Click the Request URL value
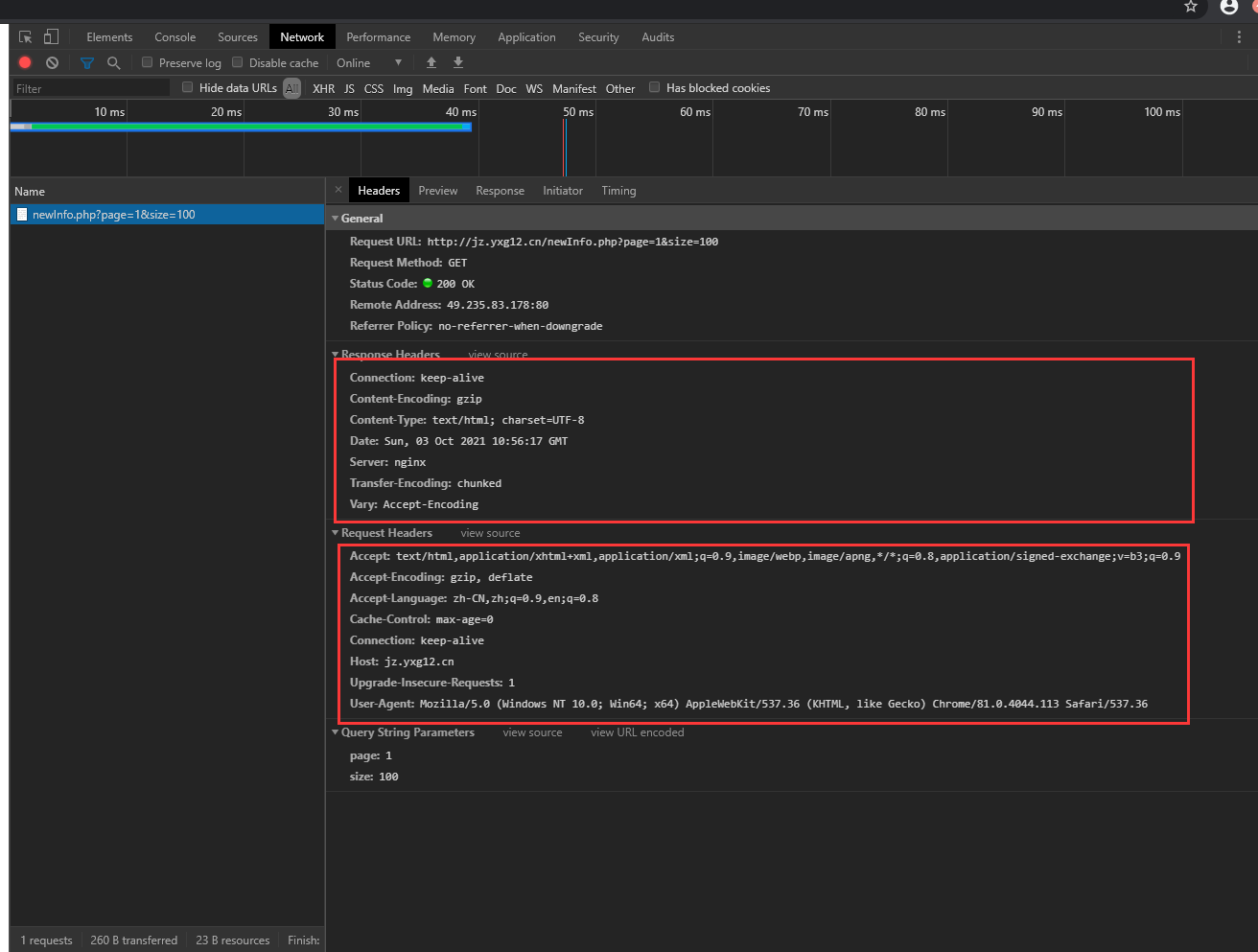 click(x=572, y=242)
